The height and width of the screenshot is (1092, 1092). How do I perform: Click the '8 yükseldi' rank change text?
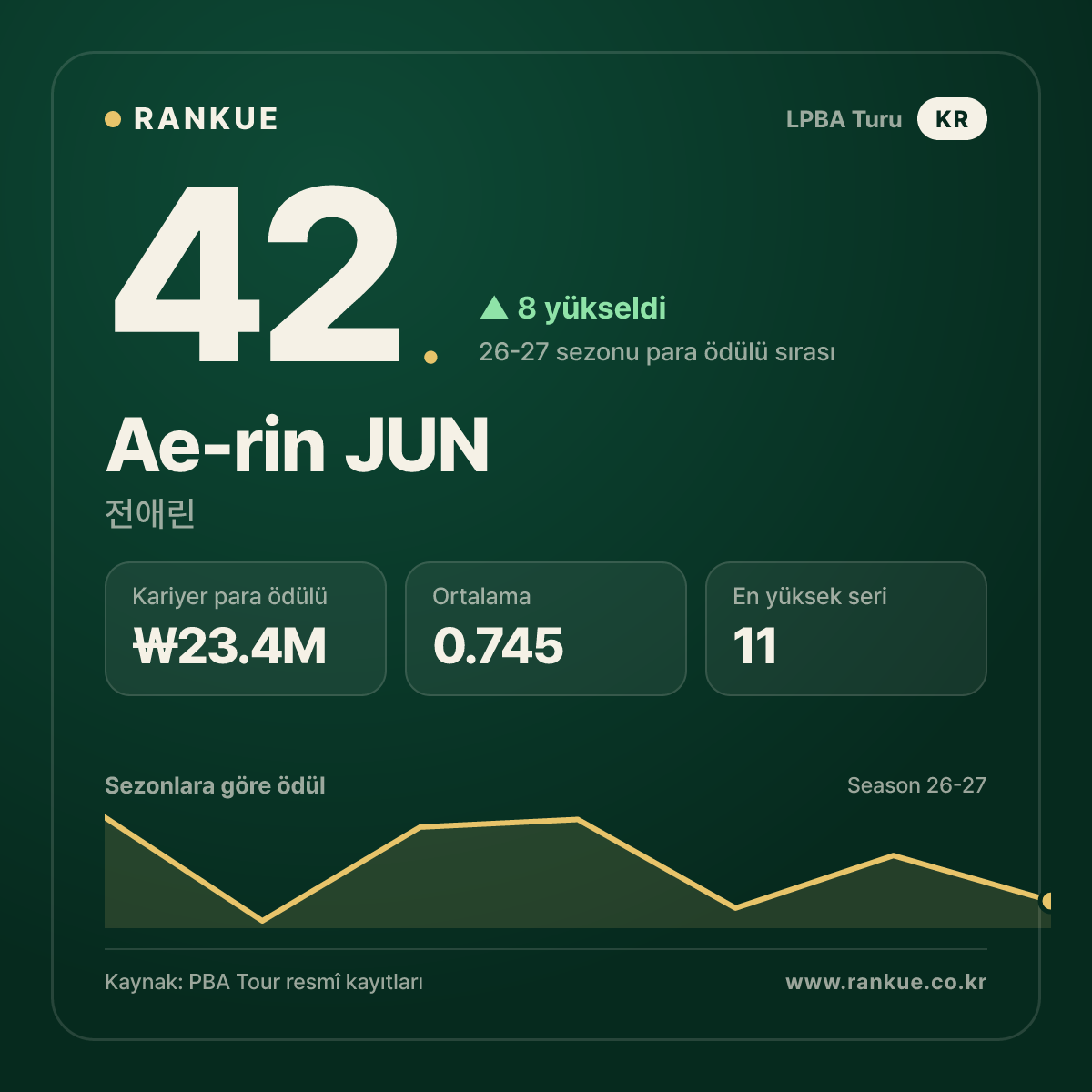(591, 308)
